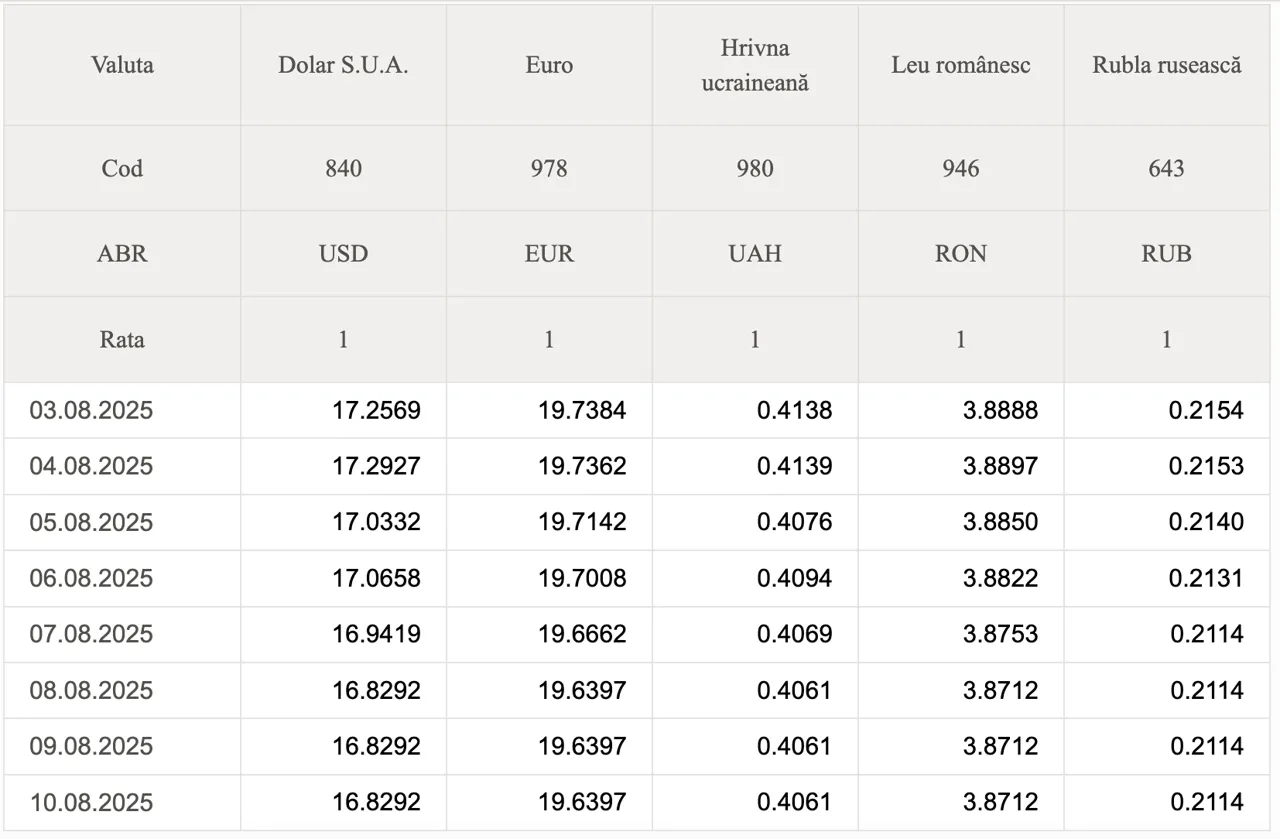Select USD rate 17.2927

click(x=376, y=466)
